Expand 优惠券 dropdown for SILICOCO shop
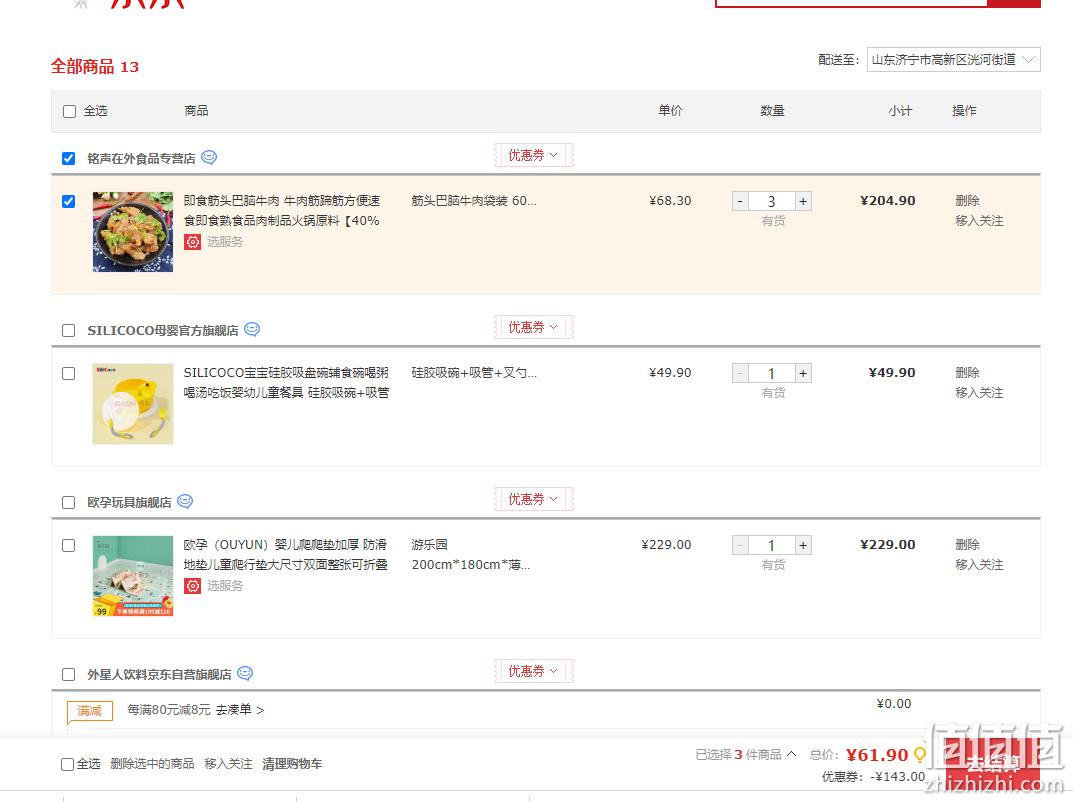The width and height of the screenshot is (1073, 802). point(533,327)
